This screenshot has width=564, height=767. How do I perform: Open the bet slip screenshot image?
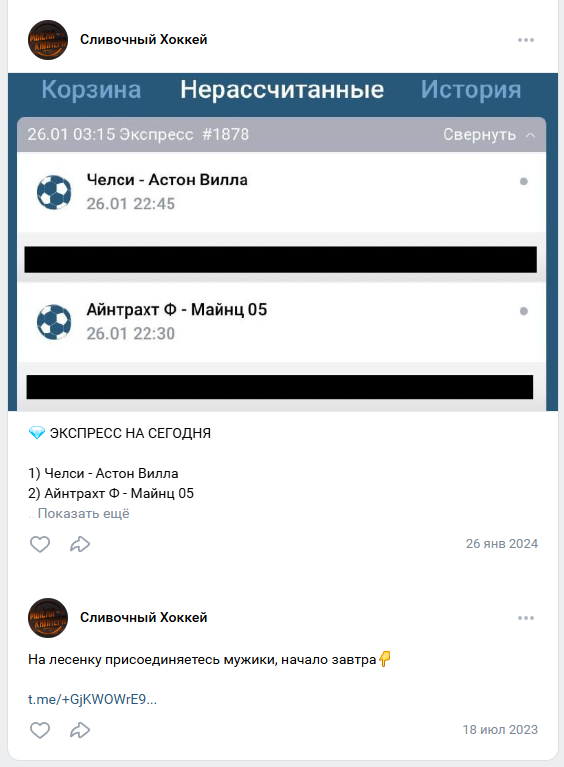(x=283, y=242)
